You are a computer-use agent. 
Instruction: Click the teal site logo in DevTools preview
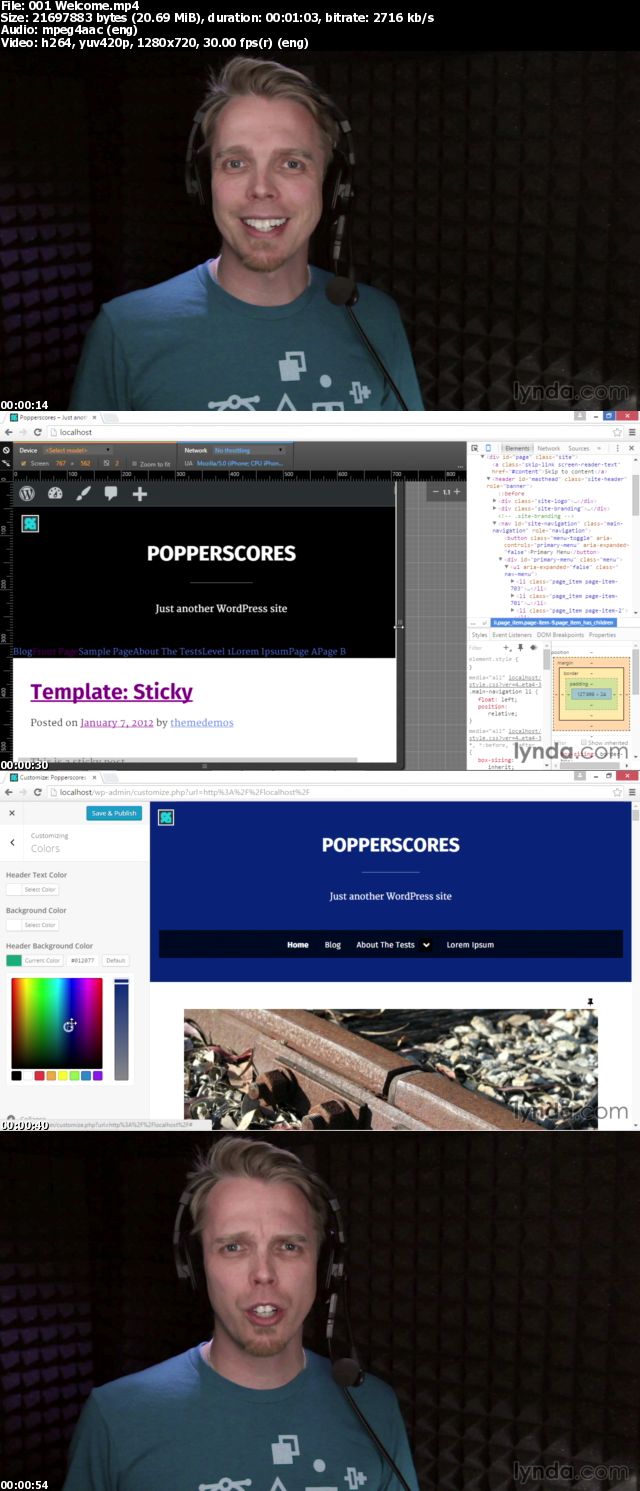click(x=29, y=523)
